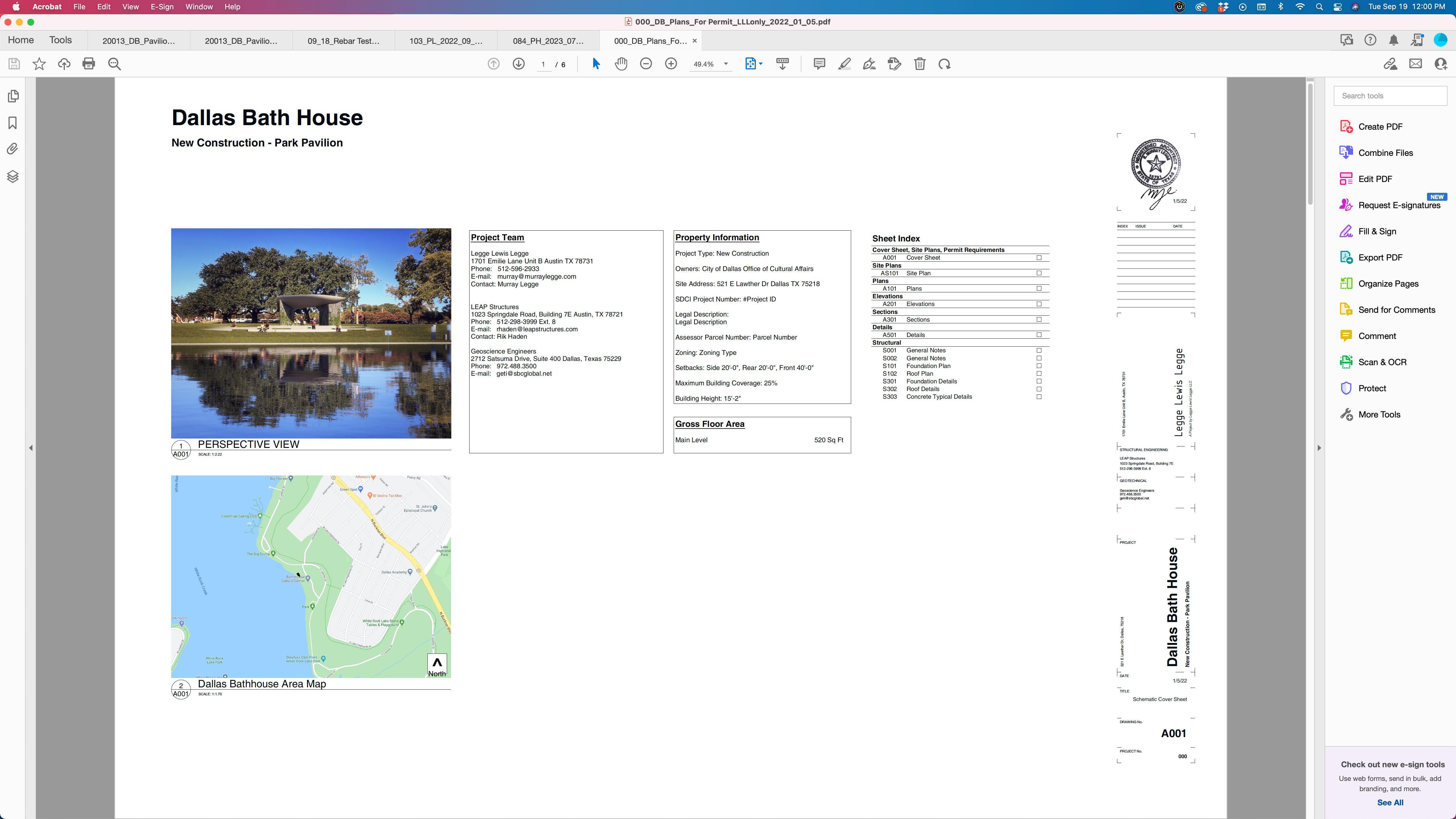Check the AS101 Site Plan checkbox
Viewport: 1456px width, 819px height.
[x=1039, y=273]
